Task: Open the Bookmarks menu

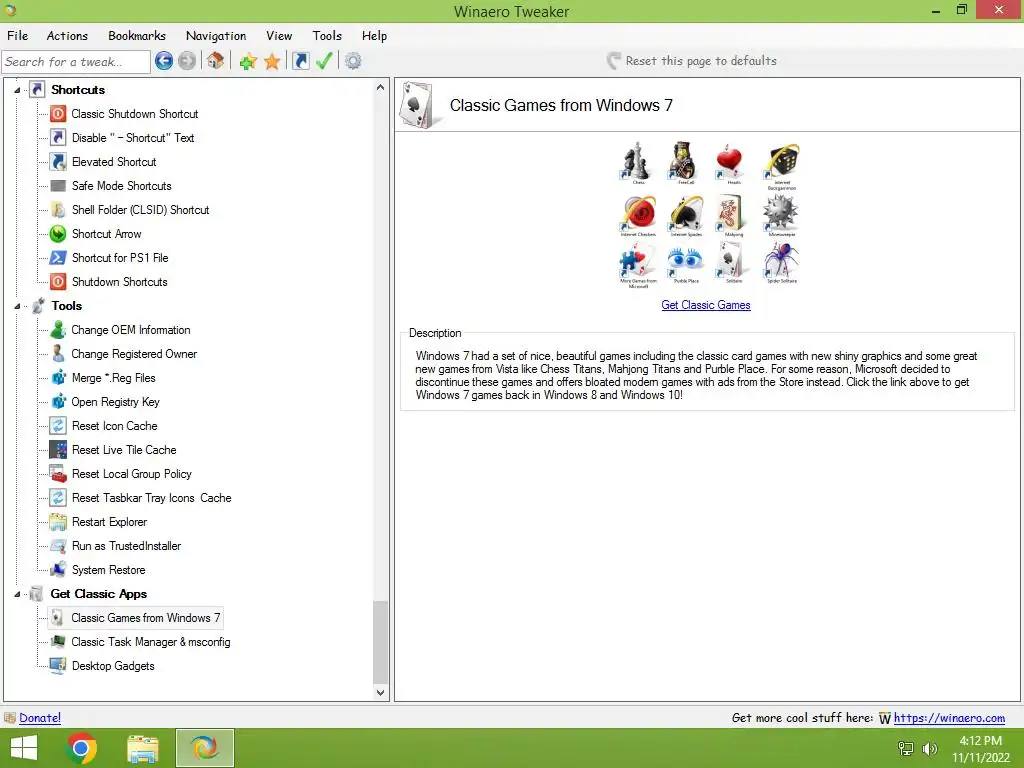Action: point(137,36)
